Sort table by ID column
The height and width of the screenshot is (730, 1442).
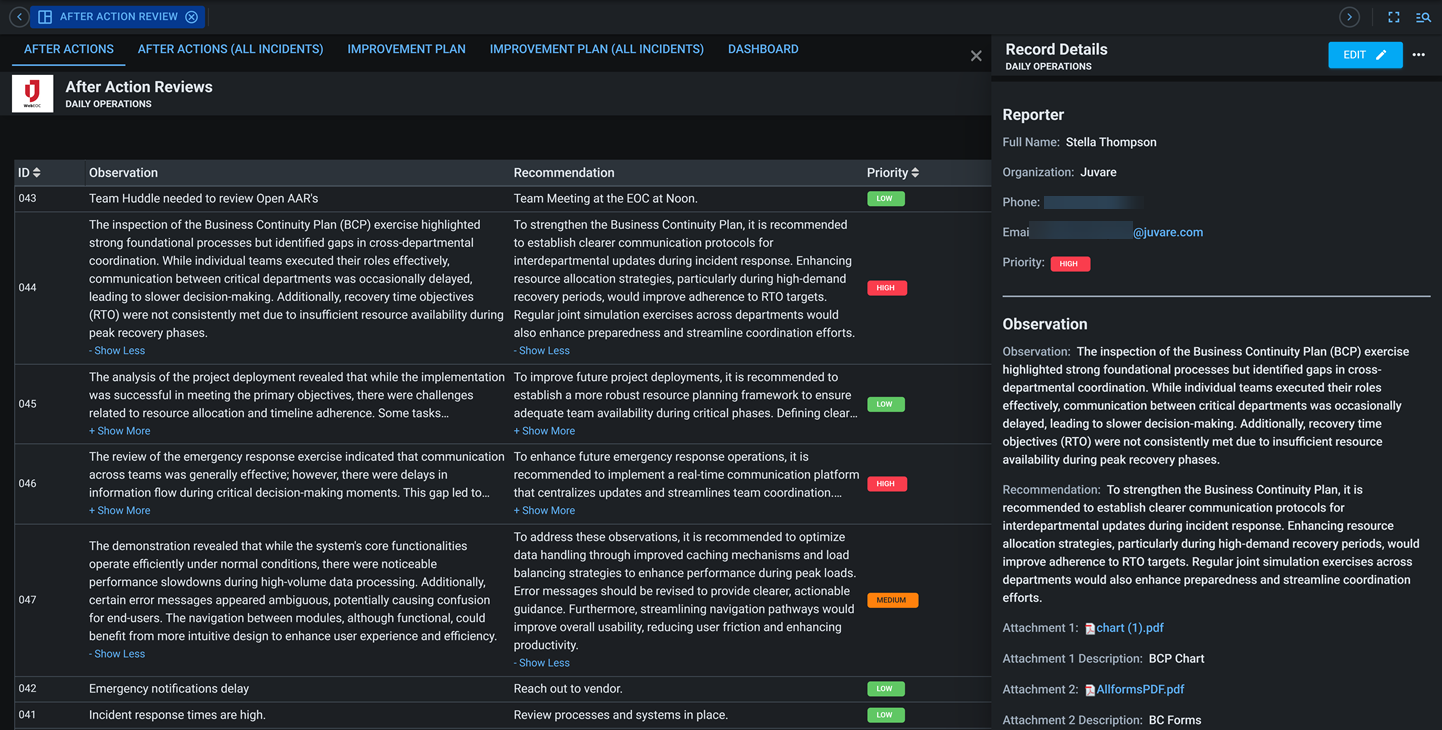click(37, 173)
